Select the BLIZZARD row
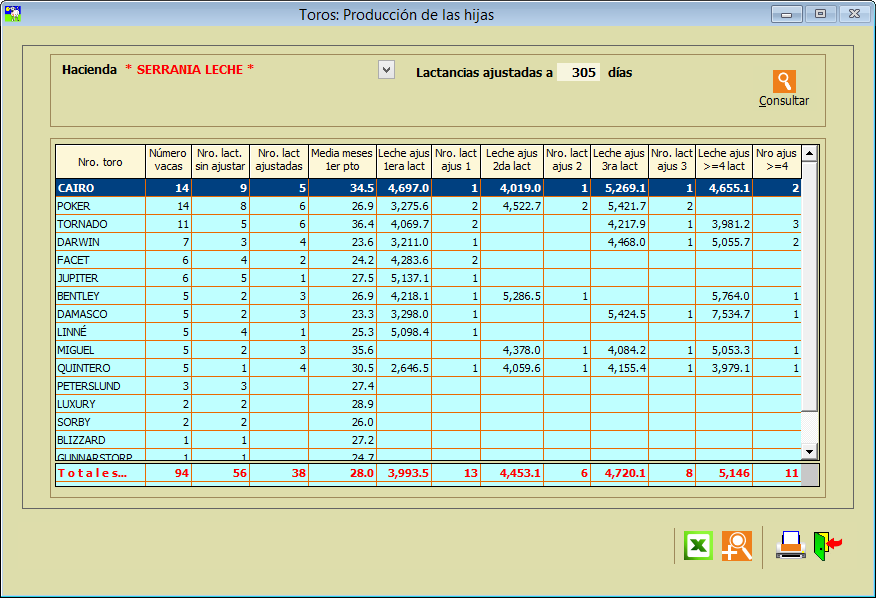This screenshot has height=598, width=876. tap(100, 440)
